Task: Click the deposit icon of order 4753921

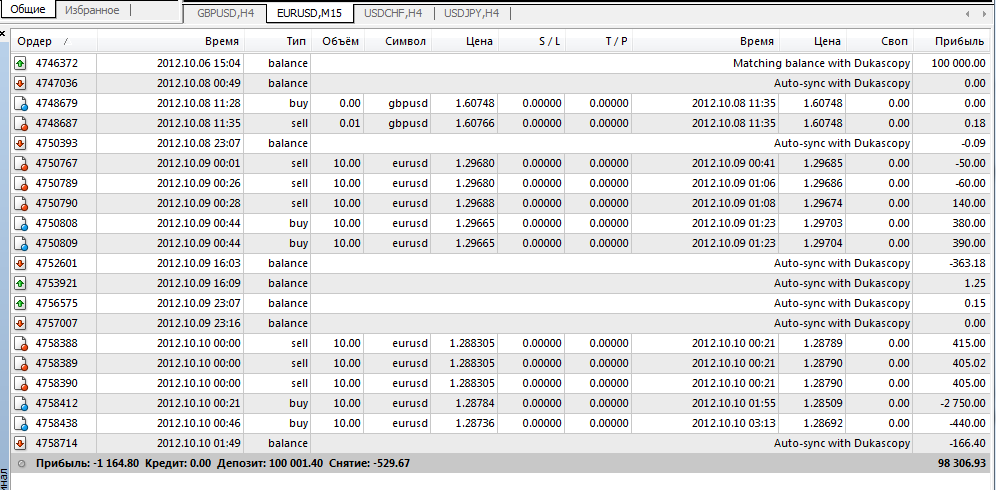Action: [21, 283]
